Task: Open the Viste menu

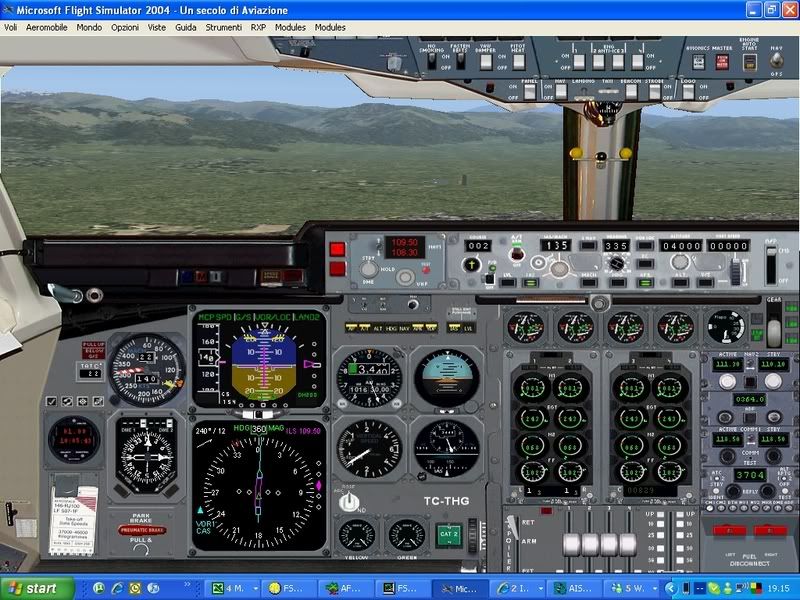Action: [157, 28]
